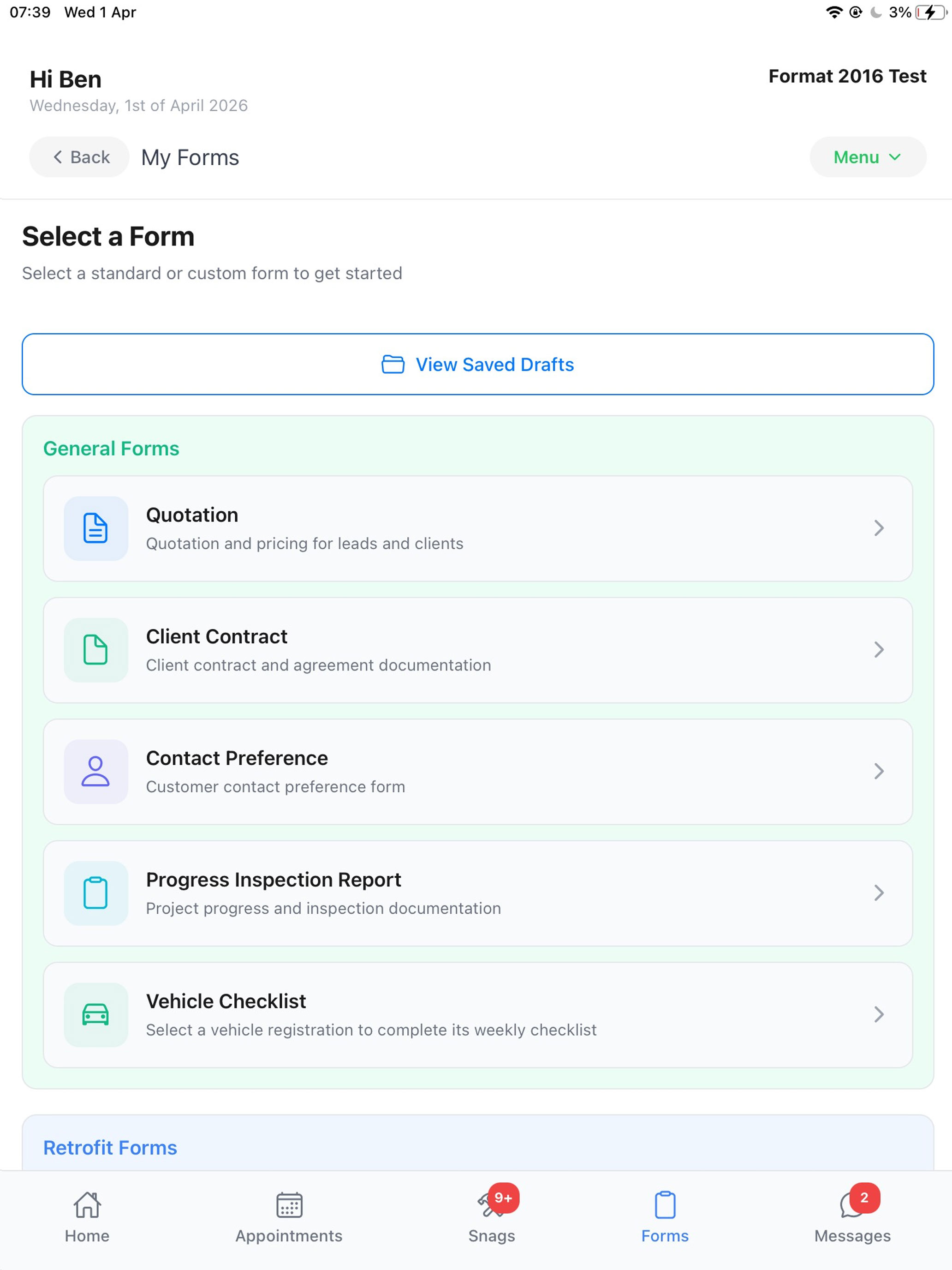Tap the green Client Contract file icon
952x1270 pixels.
[96, 650]
